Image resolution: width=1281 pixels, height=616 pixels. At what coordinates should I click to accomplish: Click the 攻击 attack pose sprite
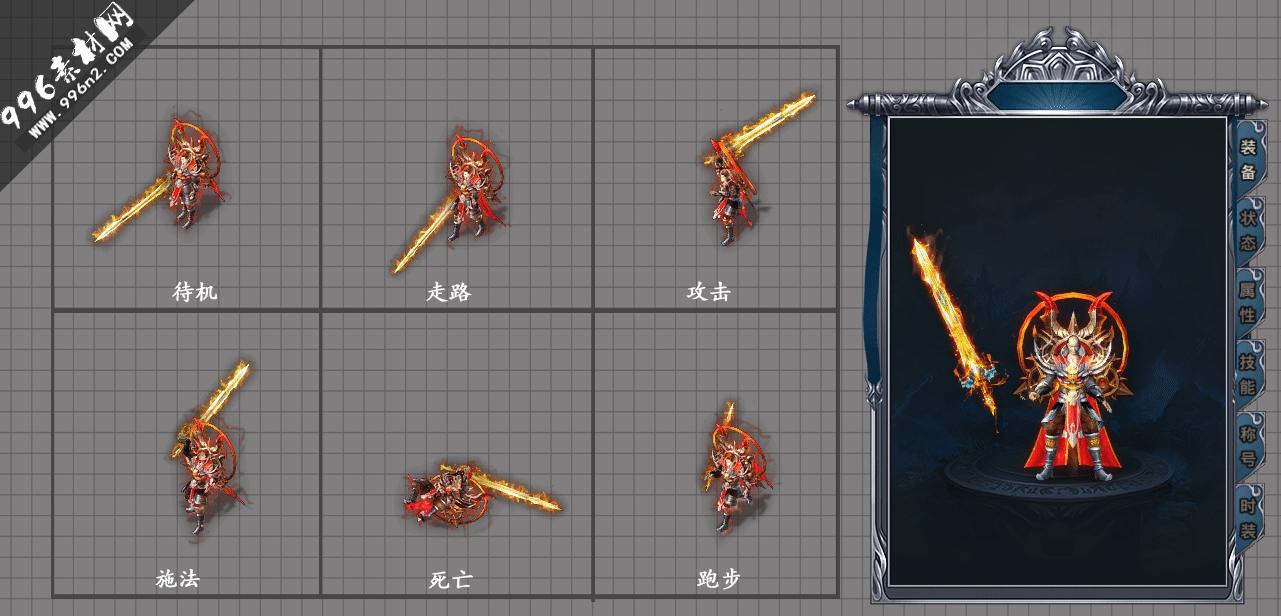click(758, 167)
